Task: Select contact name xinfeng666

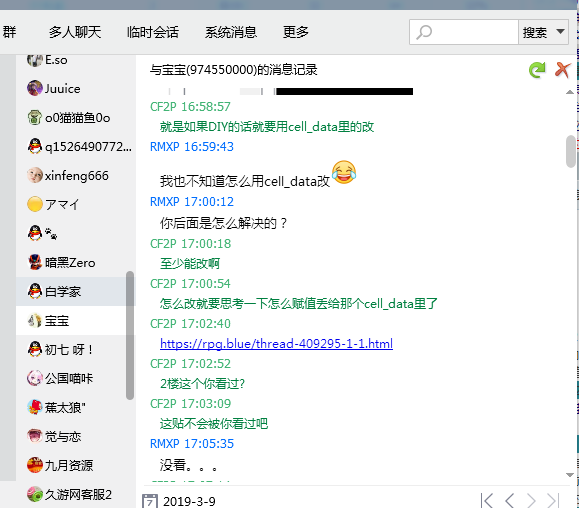Action: tap(76, 175)
